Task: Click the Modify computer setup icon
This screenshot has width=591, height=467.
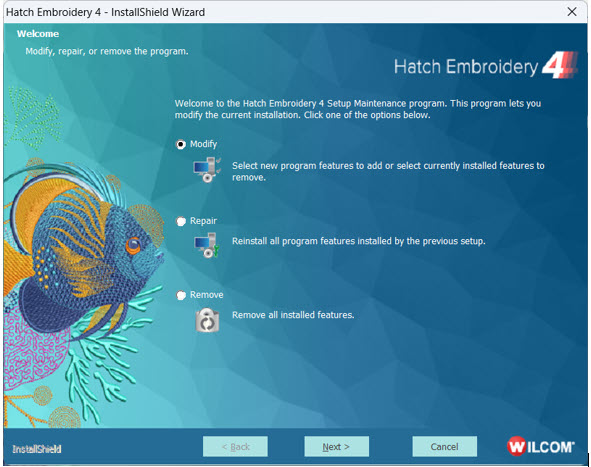Action: (207, 170)
